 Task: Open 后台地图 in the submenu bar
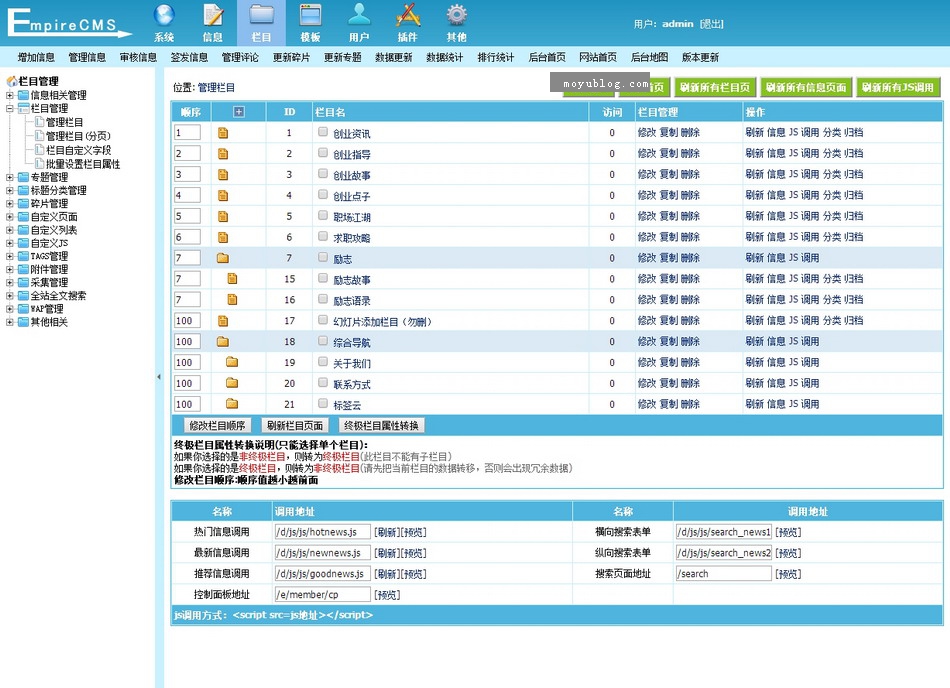[x=649, y=58]
